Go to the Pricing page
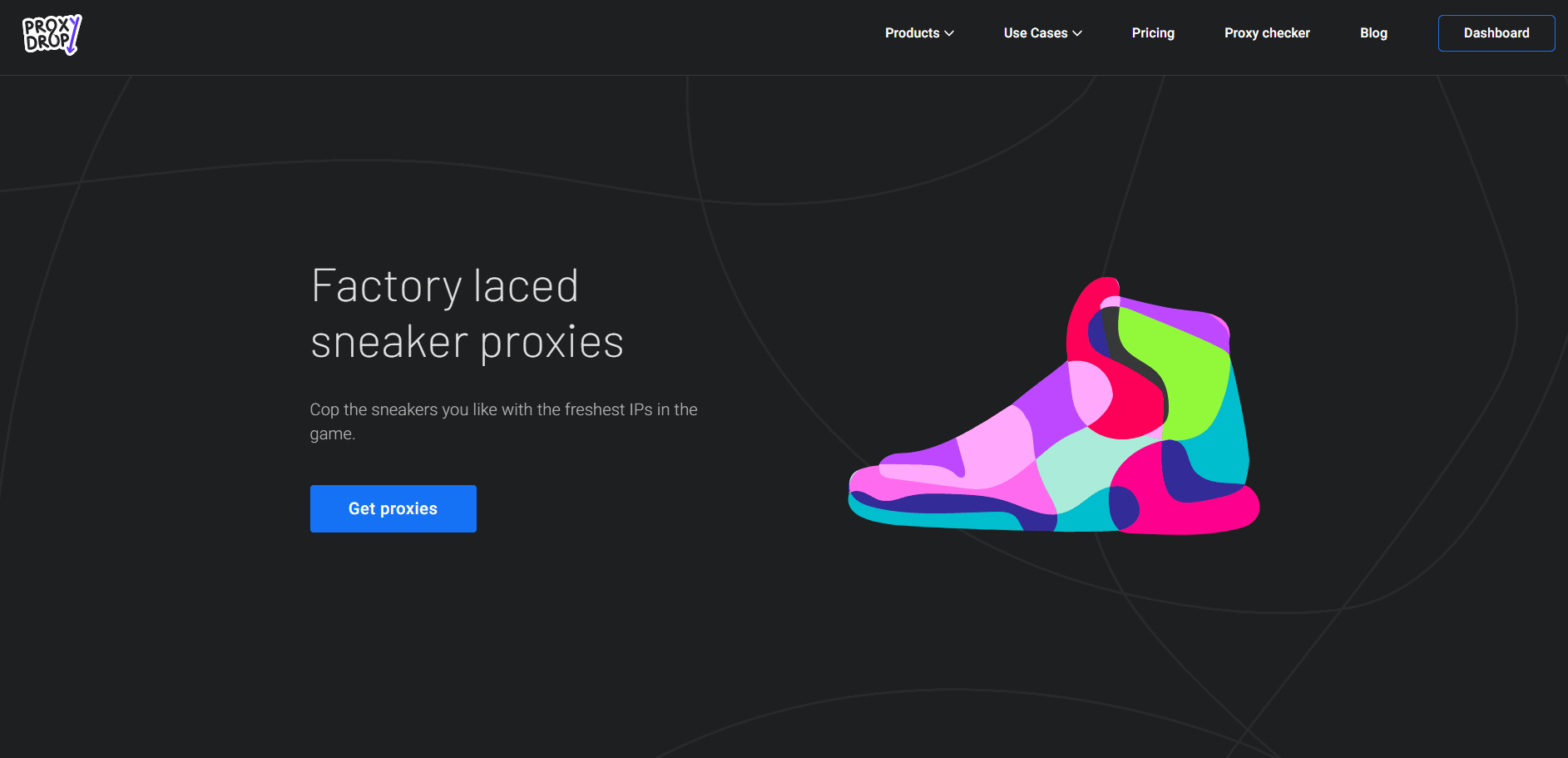Viewport: 1568px width, 758px height. 1153,33
